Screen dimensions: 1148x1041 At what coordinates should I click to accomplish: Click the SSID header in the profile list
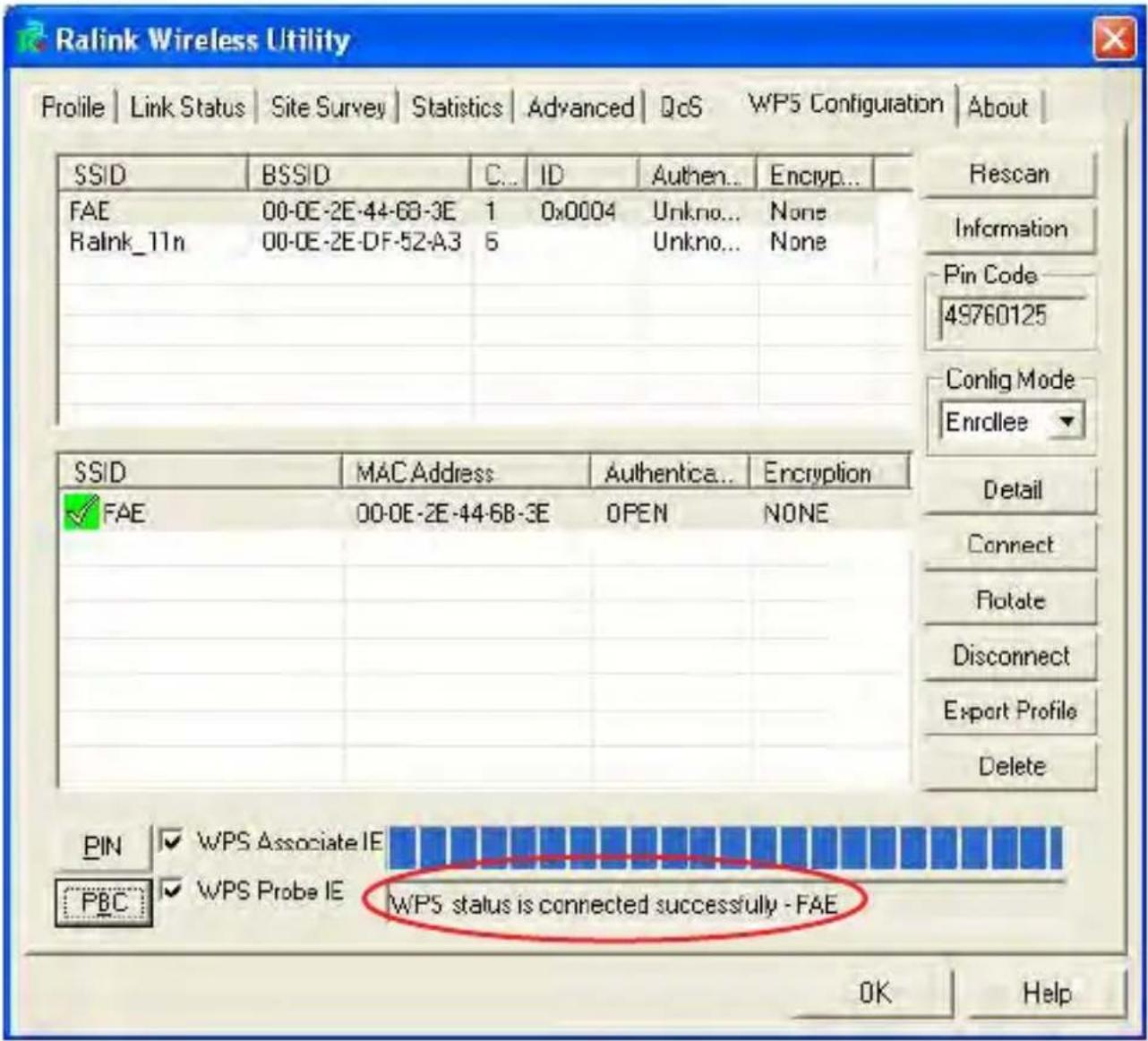pos(201,472)
